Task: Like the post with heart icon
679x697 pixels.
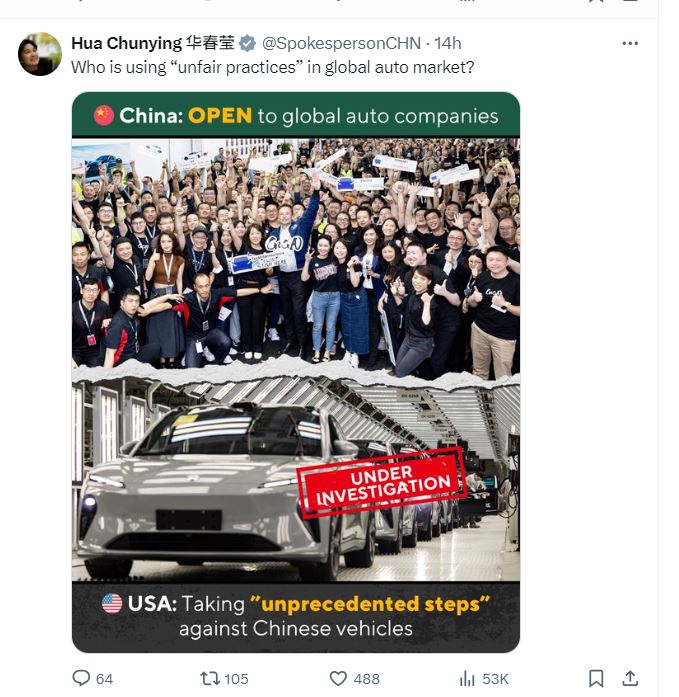Action: (x=338, y=678)
